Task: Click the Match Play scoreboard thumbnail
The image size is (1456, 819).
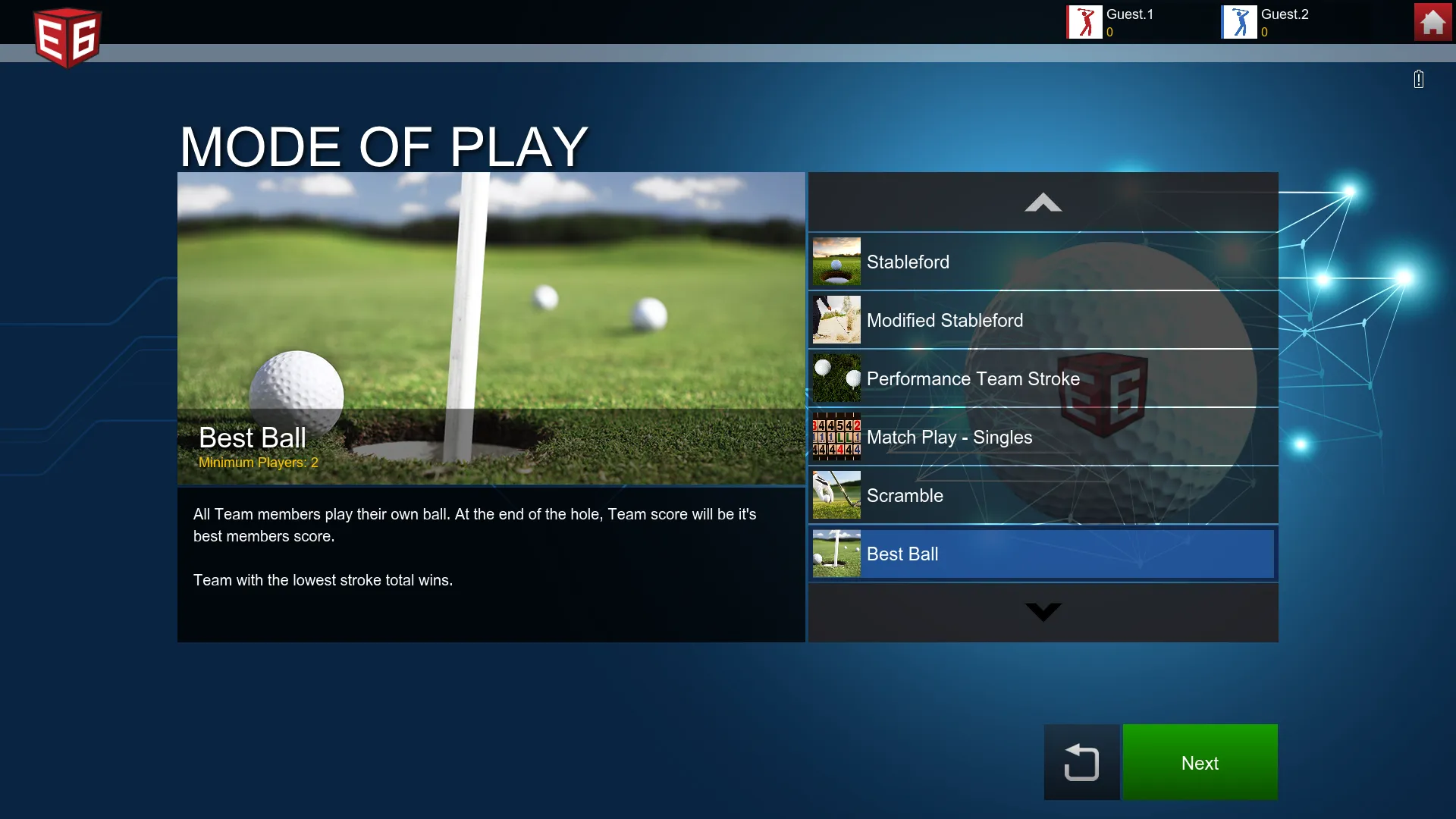Action: 836,437
